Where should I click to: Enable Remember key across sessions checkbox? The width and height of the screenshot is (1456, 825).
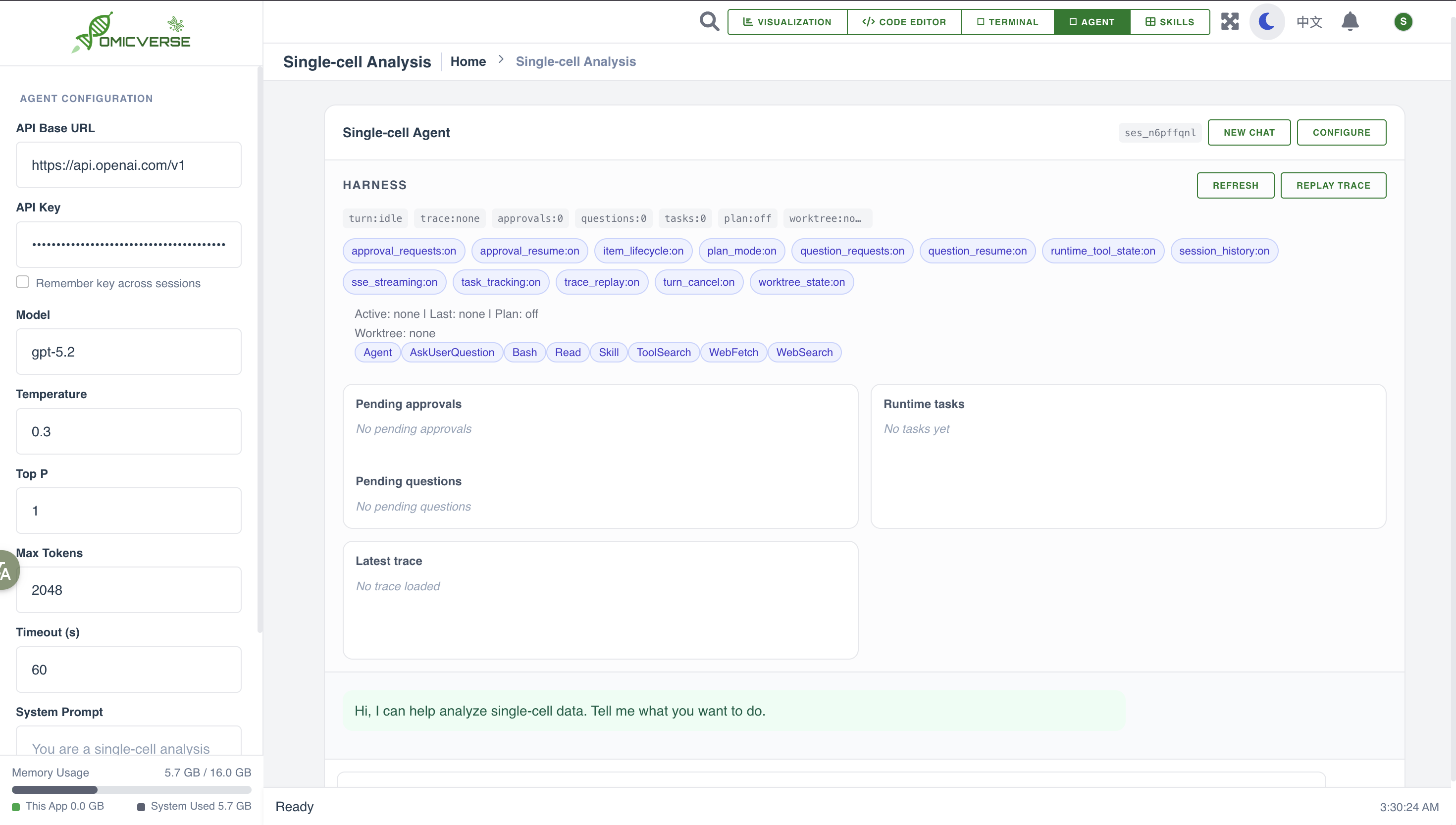pyautogui.click(x=23, y=282)
